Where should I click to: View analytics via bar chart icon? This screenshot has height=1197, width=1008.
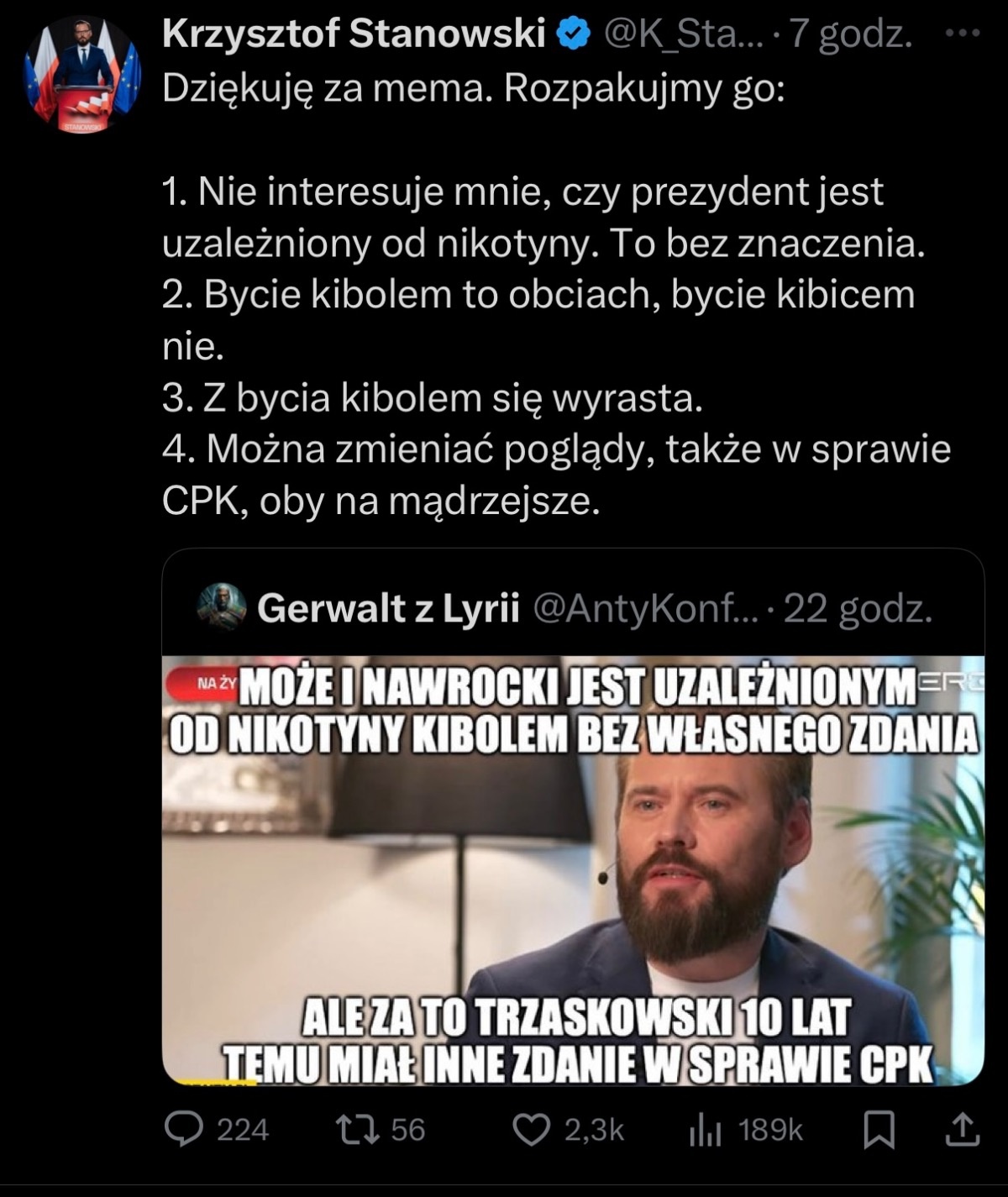(x=705, y=1131)
